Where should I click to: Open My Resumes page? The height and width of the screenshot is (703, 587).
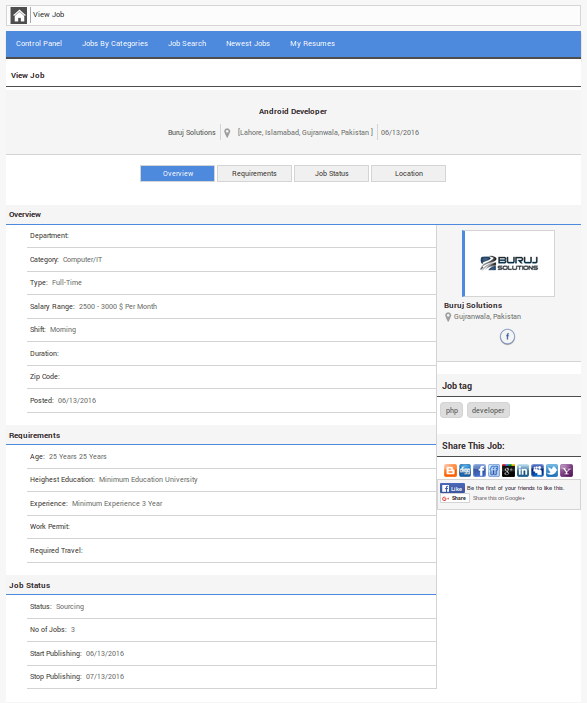tap(313, 43)
